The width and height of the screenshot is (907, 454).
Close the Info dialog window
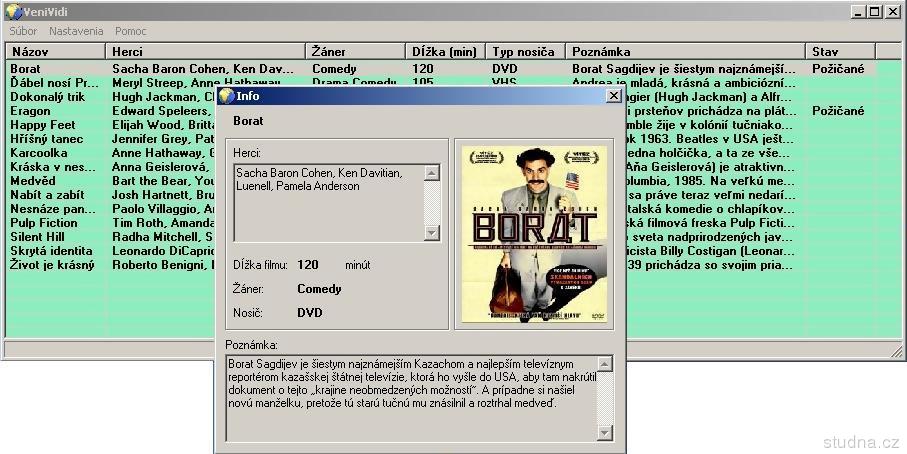click(614, 96)
